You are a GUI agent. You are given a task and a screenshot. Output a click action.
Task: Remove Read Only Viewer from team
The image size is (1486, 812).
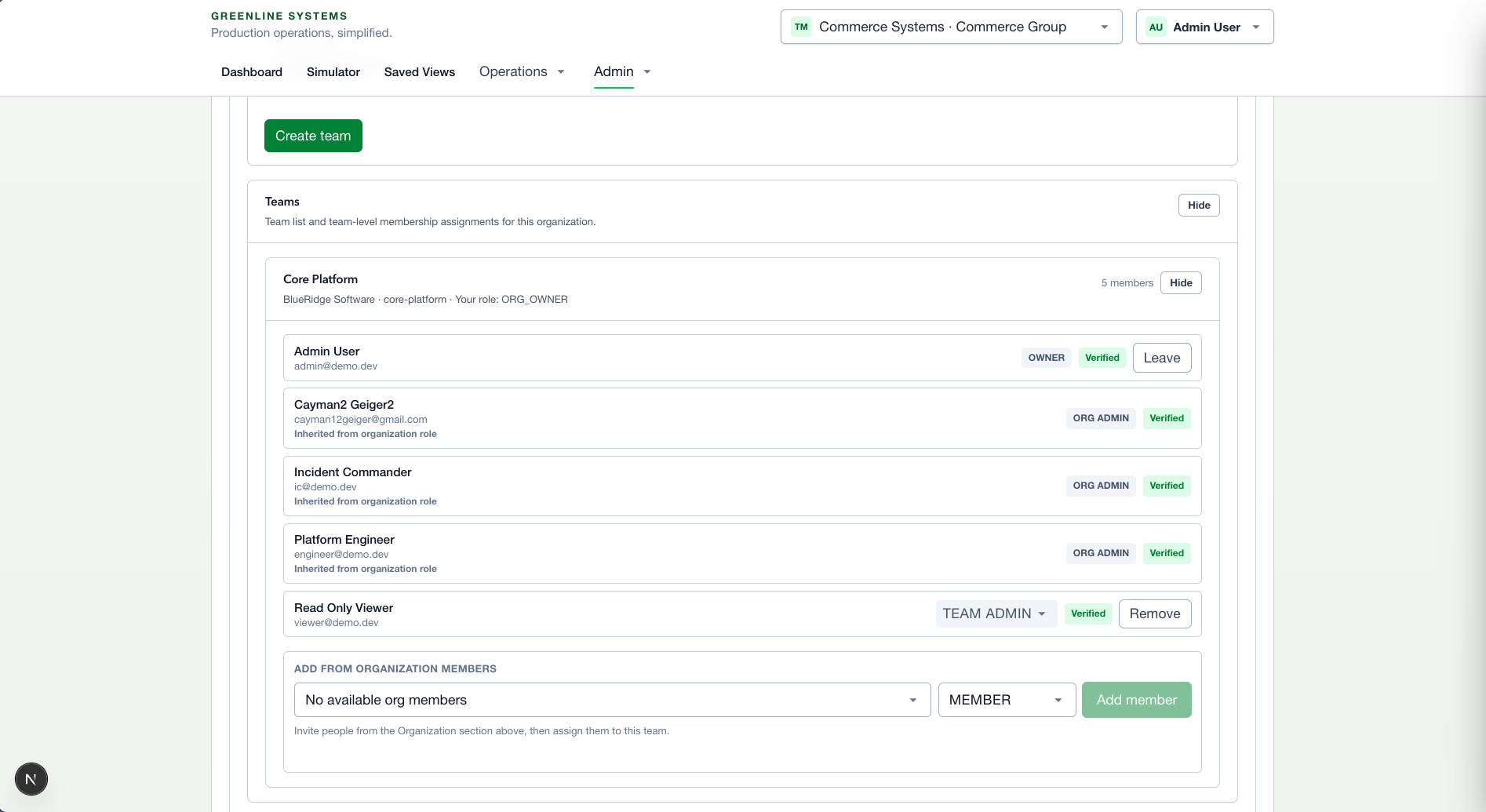click(1154, 614)
